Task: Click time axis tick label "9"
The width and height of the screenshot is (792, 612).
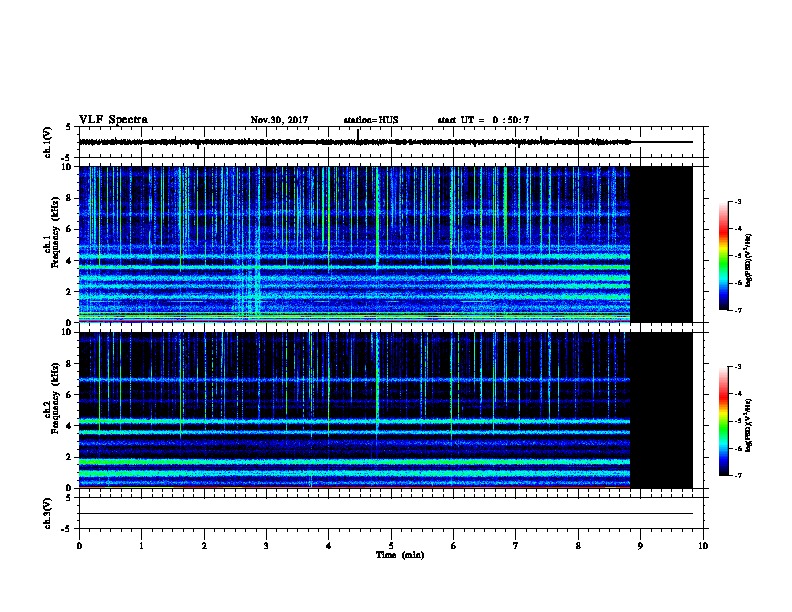Action: pyautogui.click(x=640, y=545)
